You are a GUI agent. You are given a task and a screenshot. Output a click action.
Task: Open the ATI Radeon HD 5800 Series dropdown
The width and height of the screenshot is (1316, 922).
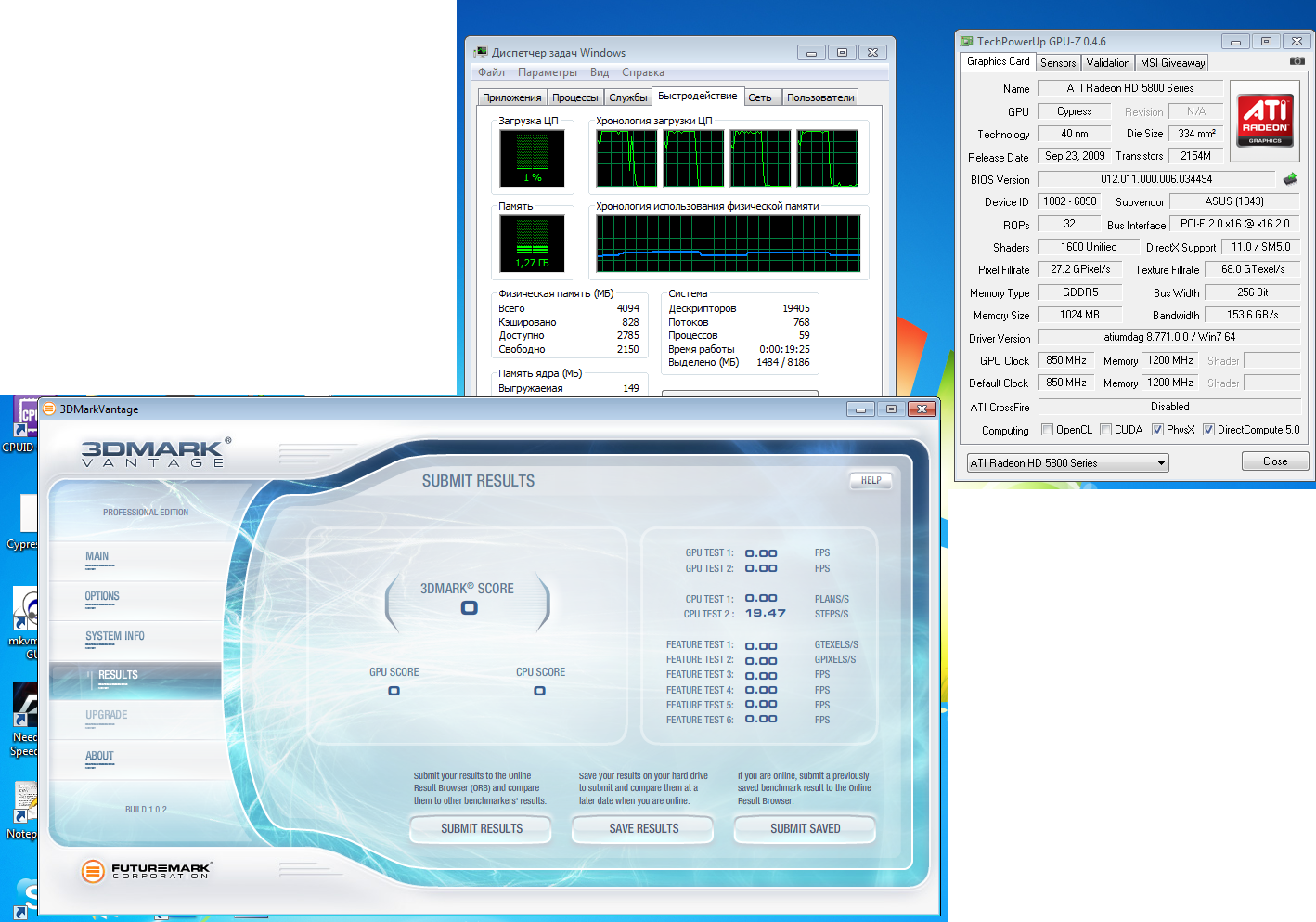[x=1067, y=463]
